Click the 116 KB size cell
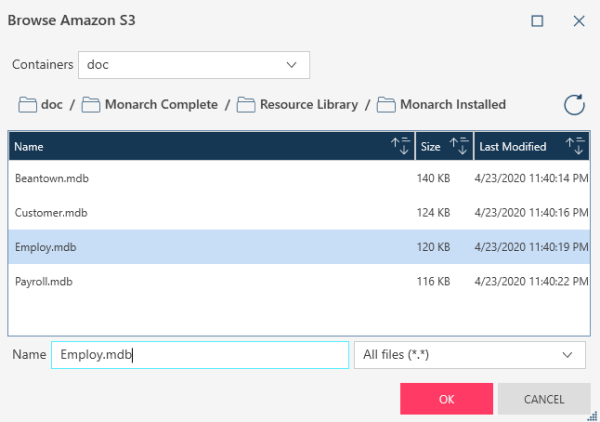The width and height of the screenshot is (600, 422). coord(434,282)
